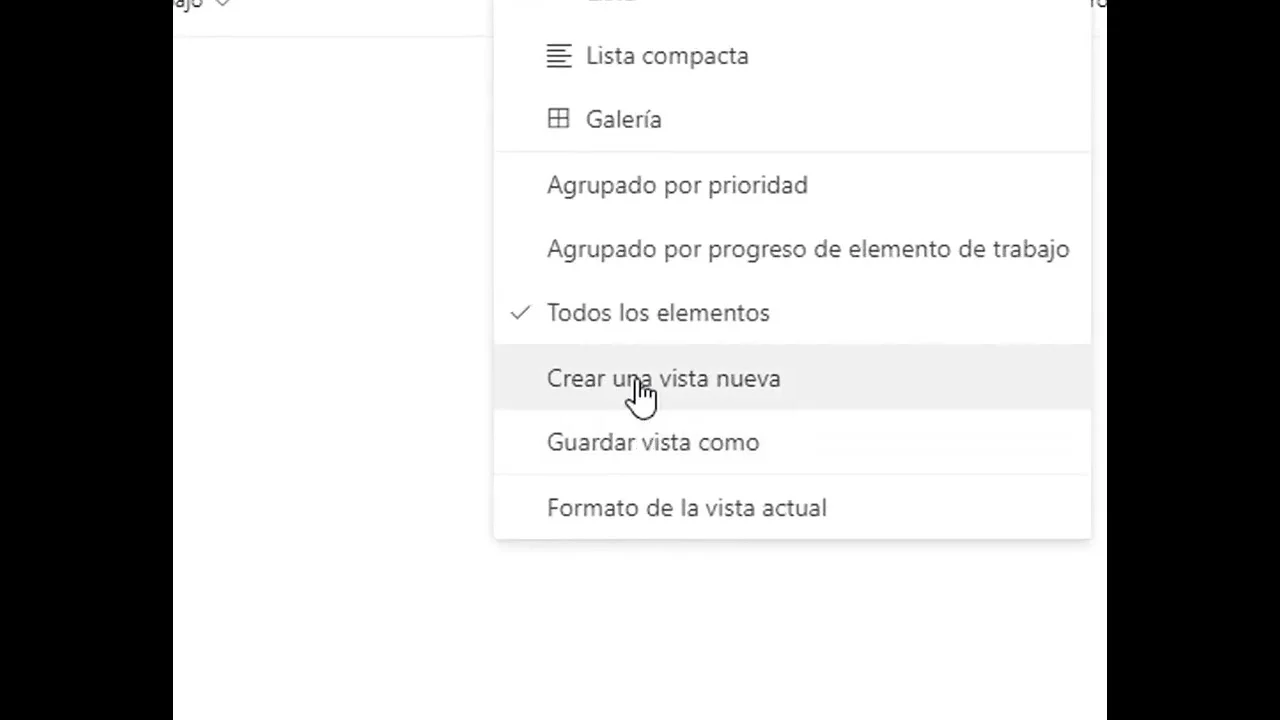Image resolution: width=1280 pixels, height=720 pixels.
Task: Open Formato de la vista actual
Action: pos(686,508)
